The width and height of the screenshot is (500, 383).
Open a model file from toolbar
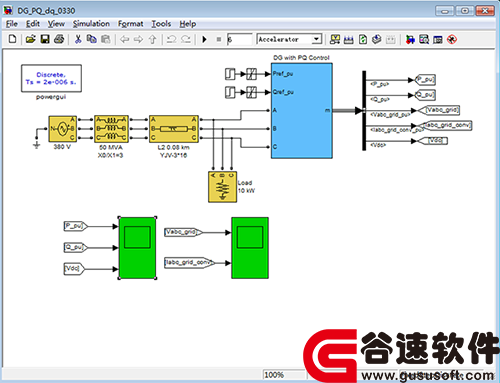point(30,39)
